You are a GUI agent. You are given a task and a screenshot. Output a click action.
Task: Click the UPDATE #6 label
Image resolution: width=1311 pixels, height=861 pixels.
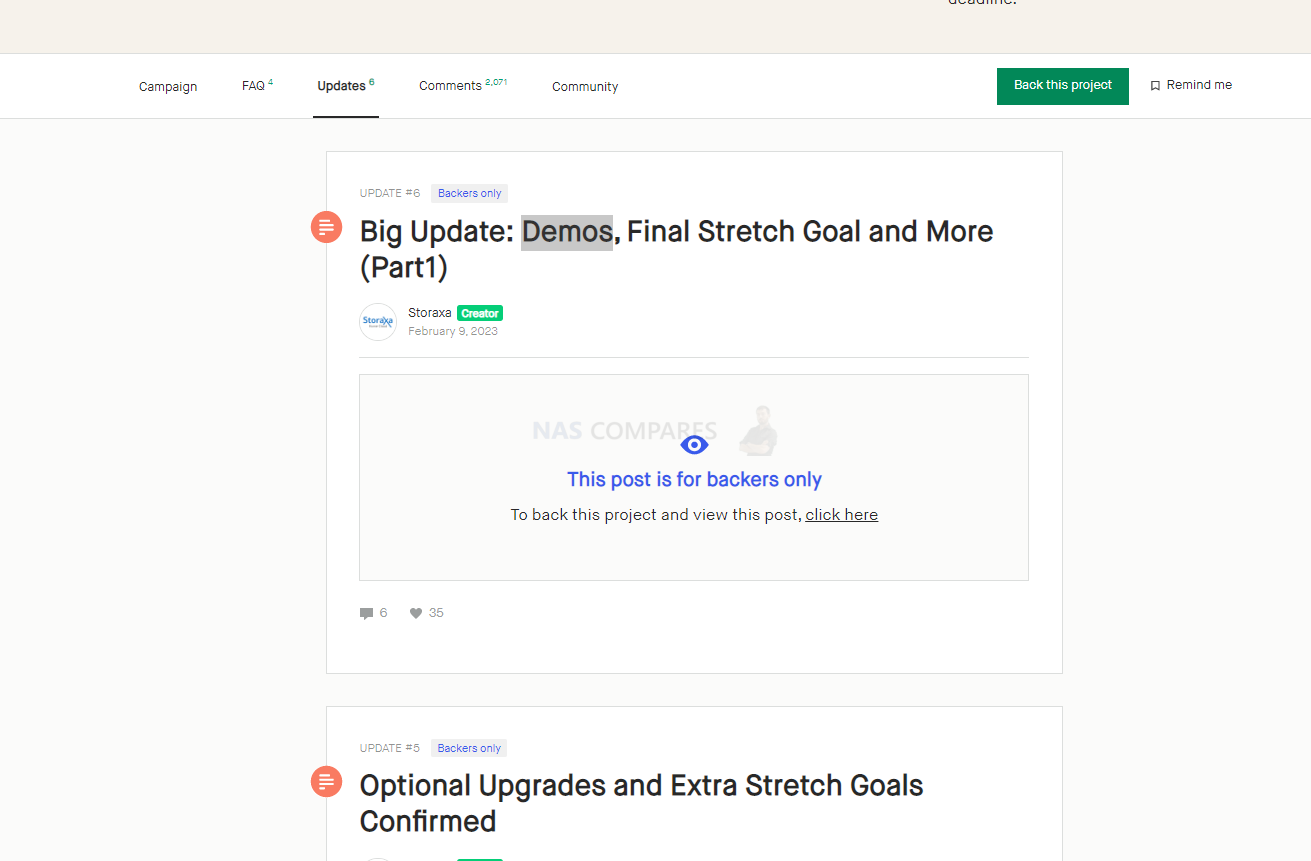pyautogui.click(x=390, y=193)
